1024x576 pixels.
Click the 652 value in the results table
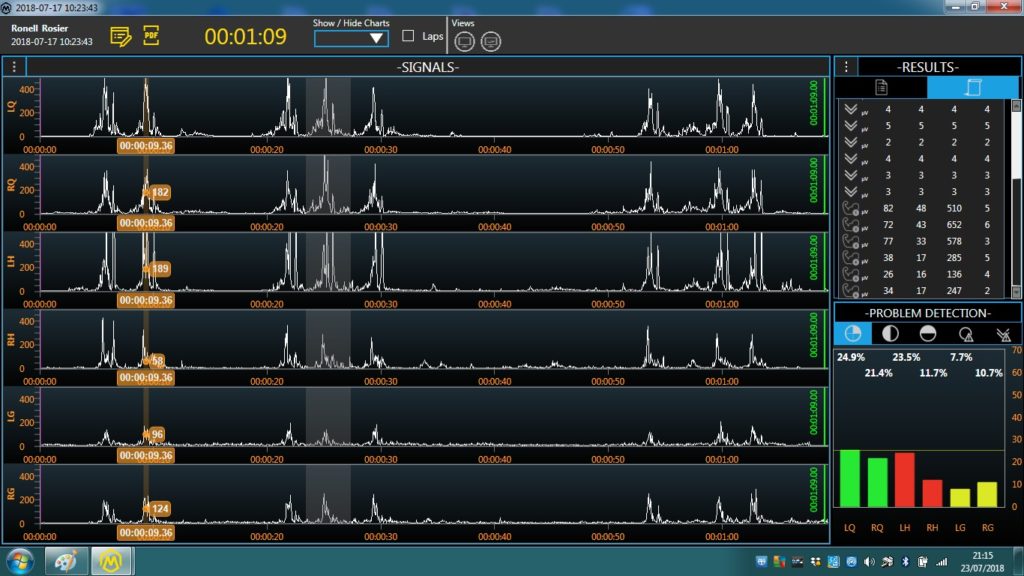point(954,225)
